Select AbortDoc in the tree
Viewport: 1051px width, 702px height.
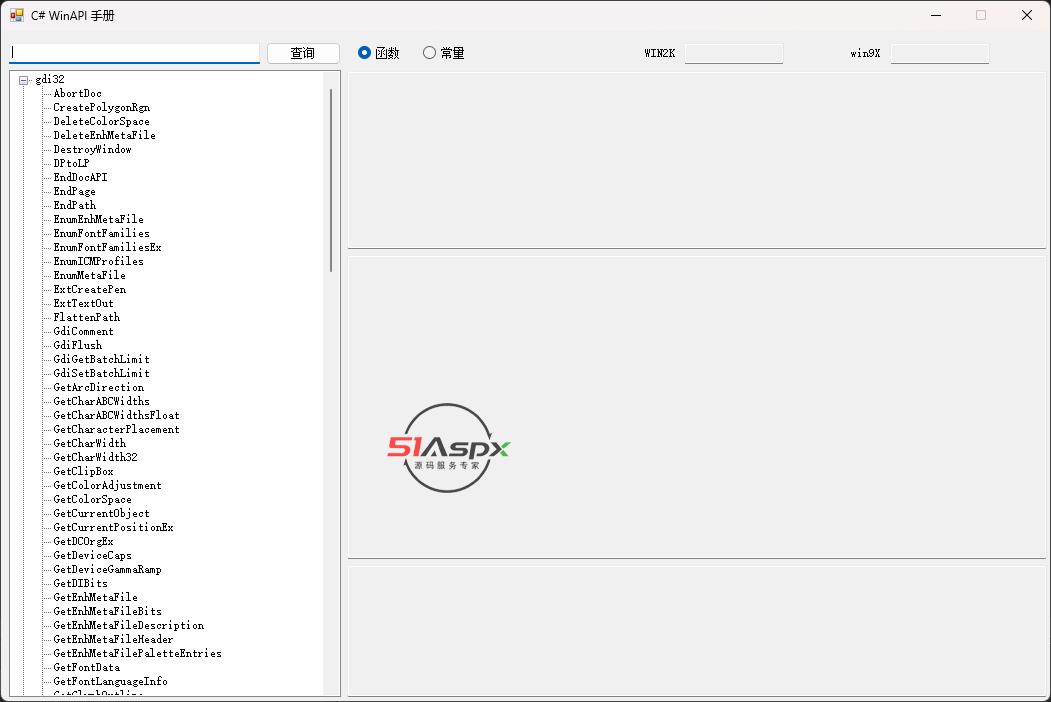coord(77,93)
